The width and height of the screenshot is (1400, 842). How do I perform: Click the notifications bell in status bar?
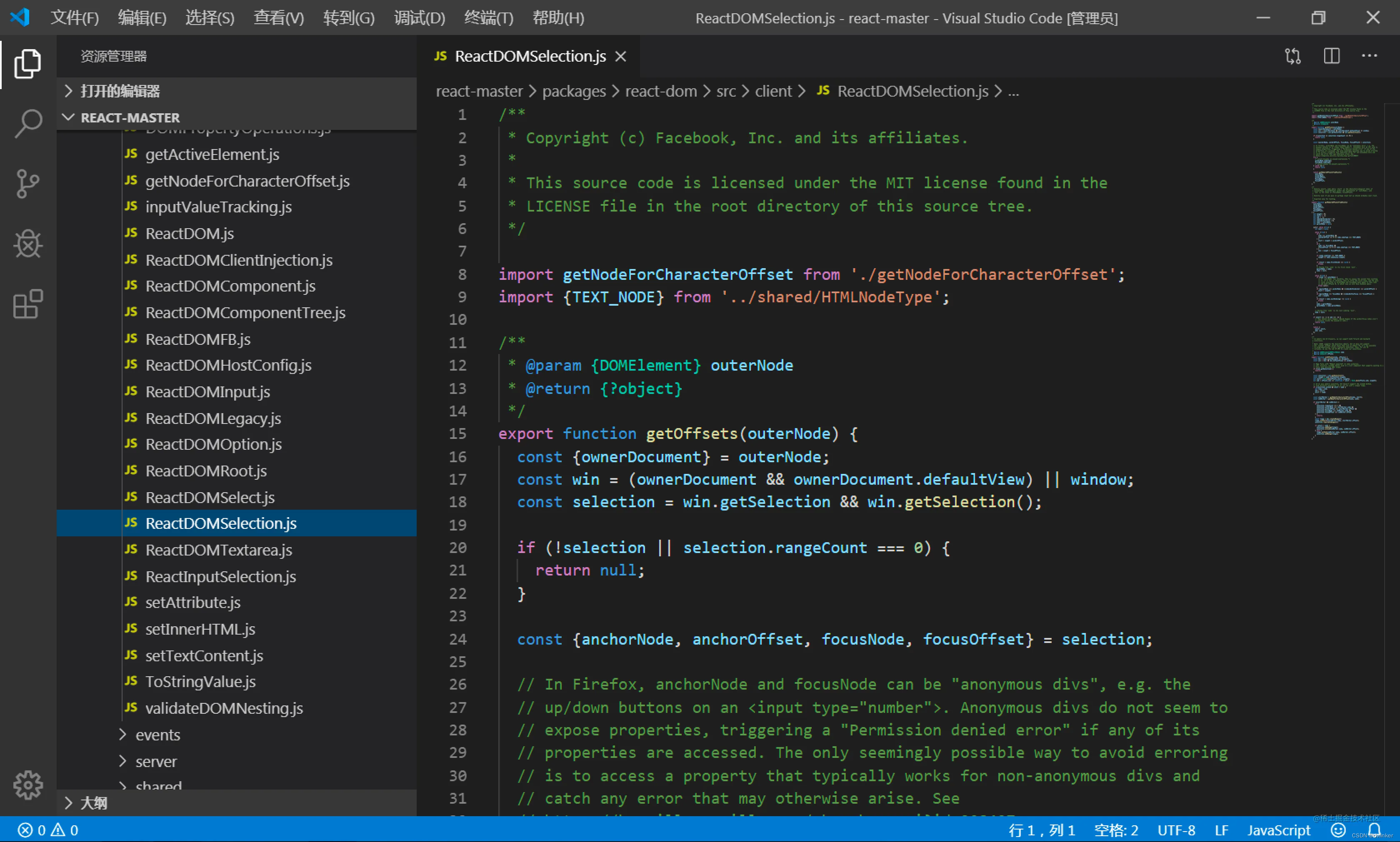click(x=1375, y=830)
